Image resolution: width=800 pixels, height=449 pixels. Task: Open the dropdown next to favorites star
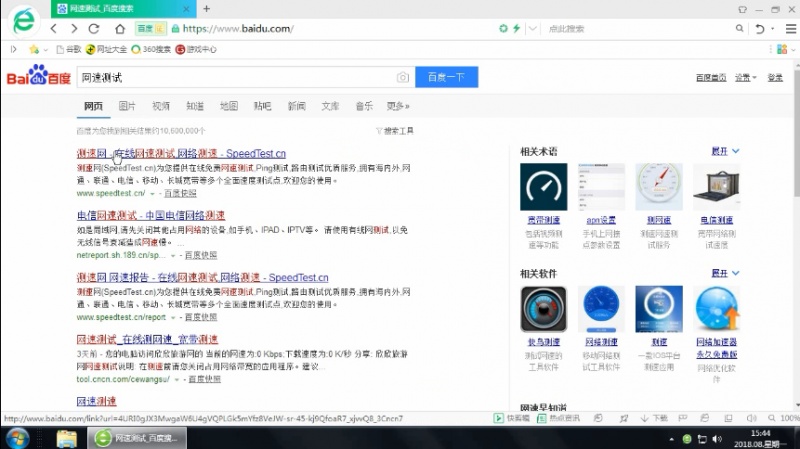[45, 49]
